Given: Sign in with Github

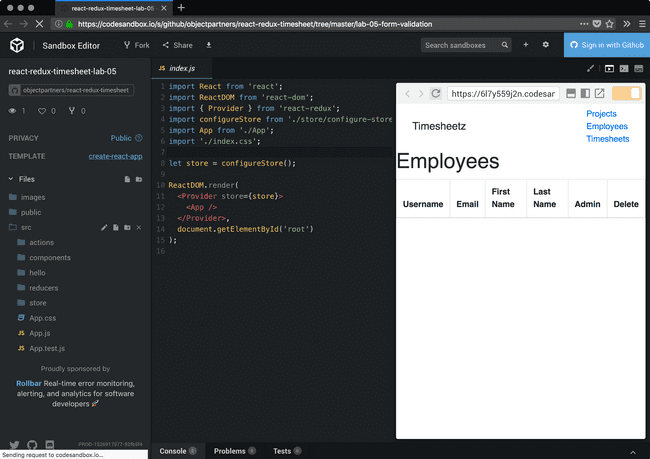Looking at the screenshot, I should [x=607, y=45].
